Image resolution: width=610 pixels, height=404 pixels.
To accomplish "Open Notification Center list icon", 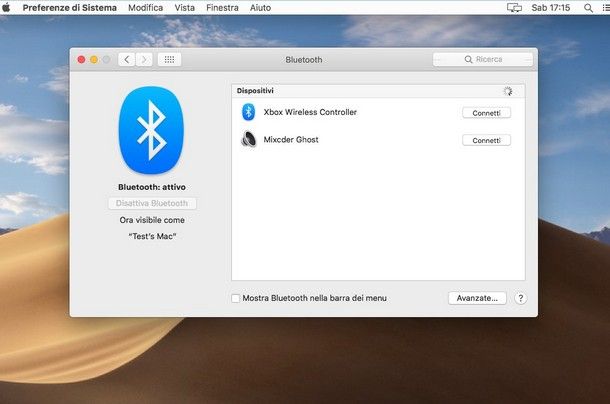I will coord(606,7).
